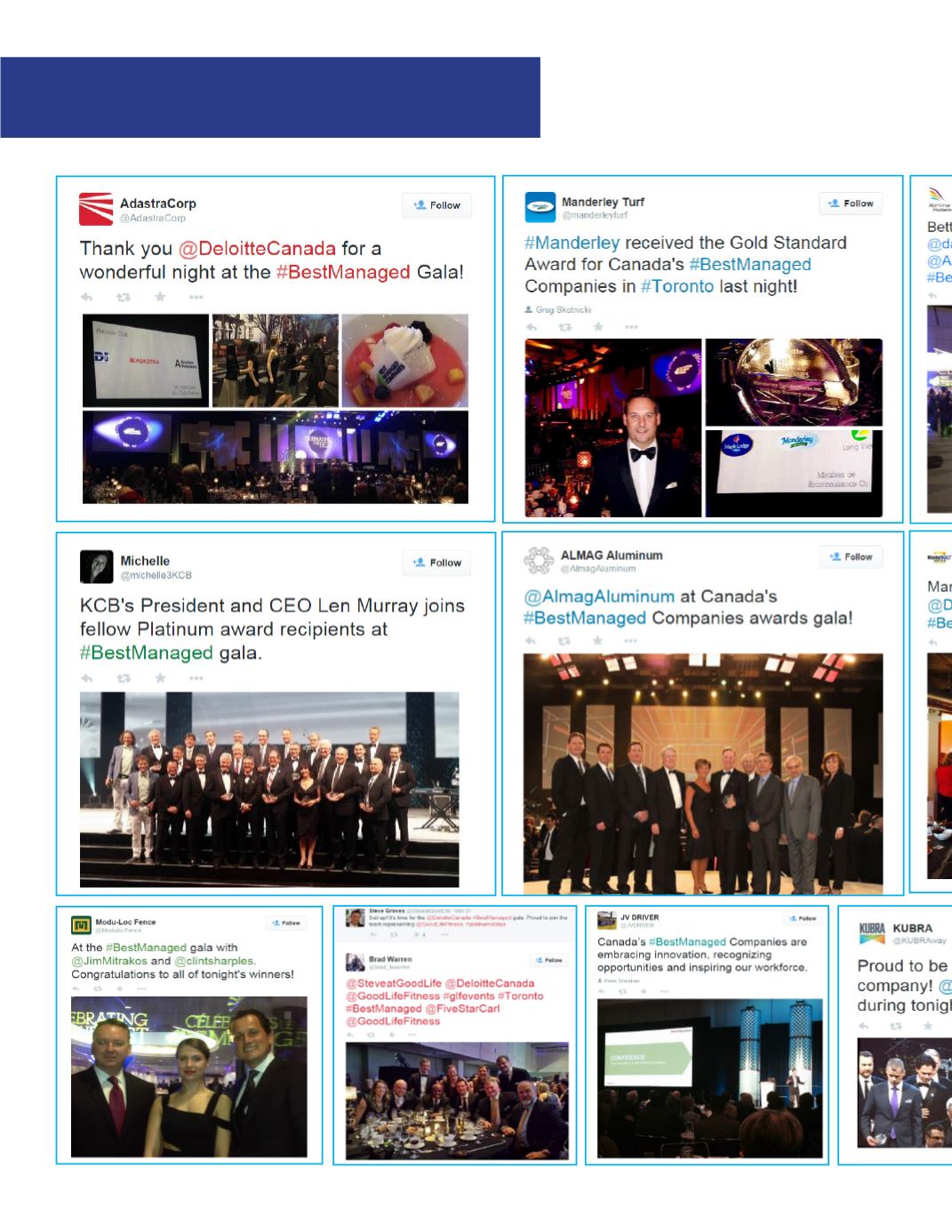Open more options on ALMAG Aluminum tweet
952x1232 pixels.
(x=631, y=640)
